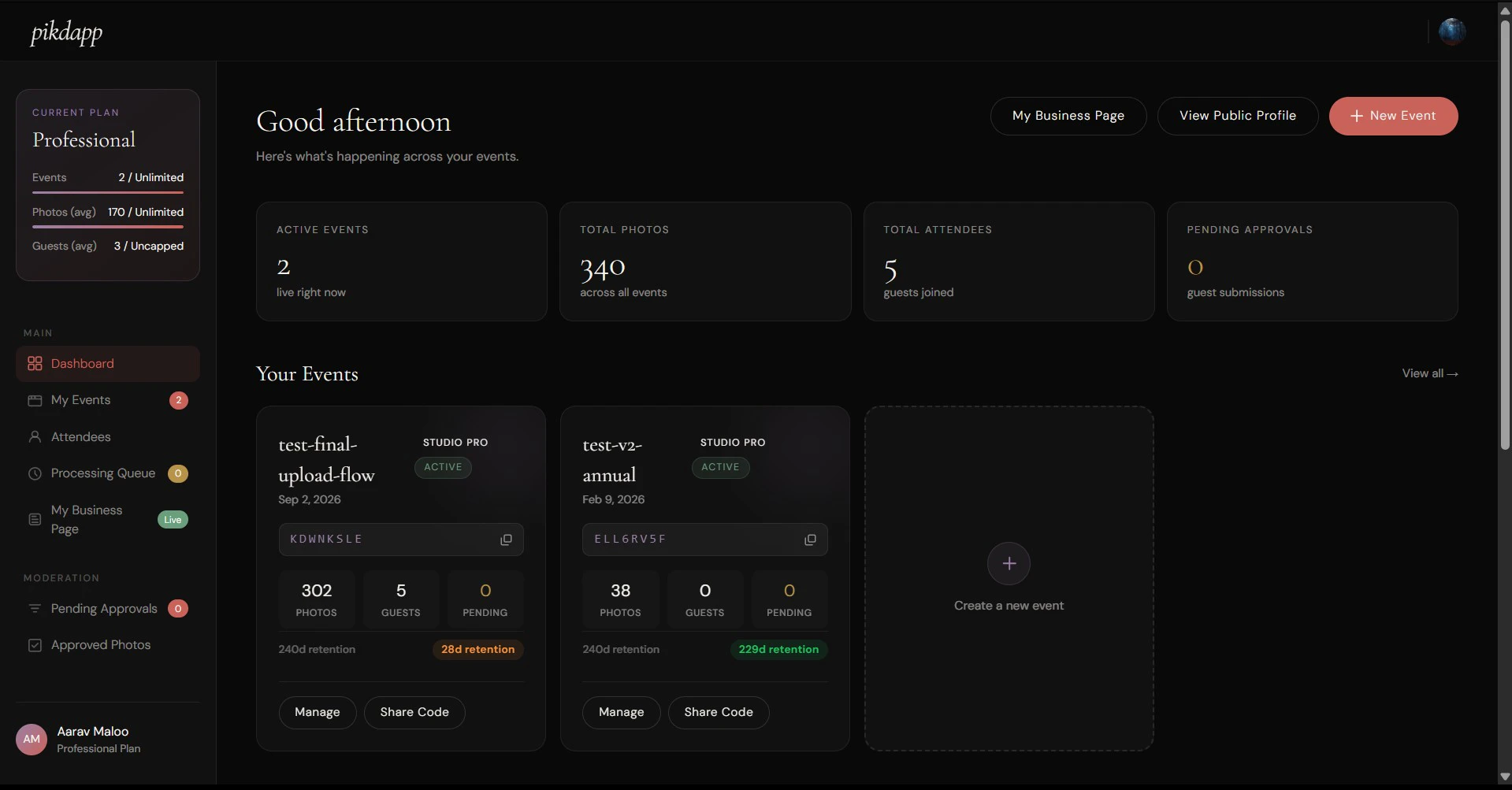Click the Create a new event card
The width and height of the screenshot is (1512, 790).
coord(1009,578)
